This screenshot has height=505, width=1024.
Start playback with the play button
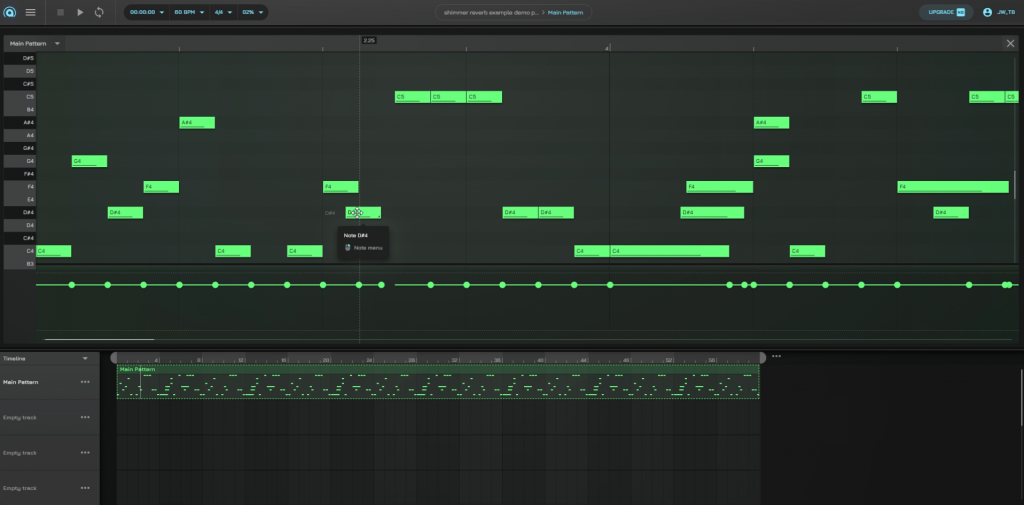[x=80, y=12]
